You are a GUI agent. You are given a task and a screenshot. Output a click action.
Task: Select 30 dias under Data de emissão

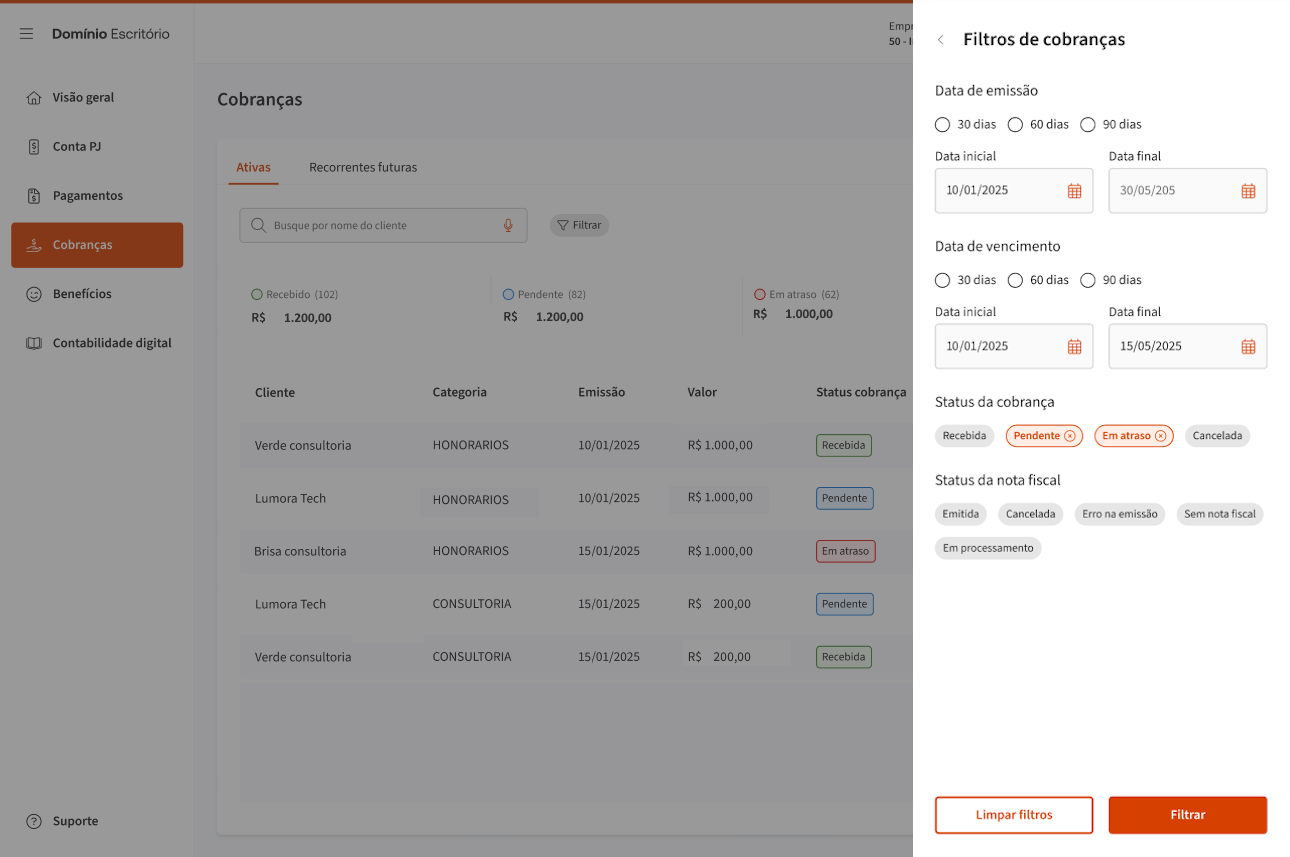click(x=942, y=125)
